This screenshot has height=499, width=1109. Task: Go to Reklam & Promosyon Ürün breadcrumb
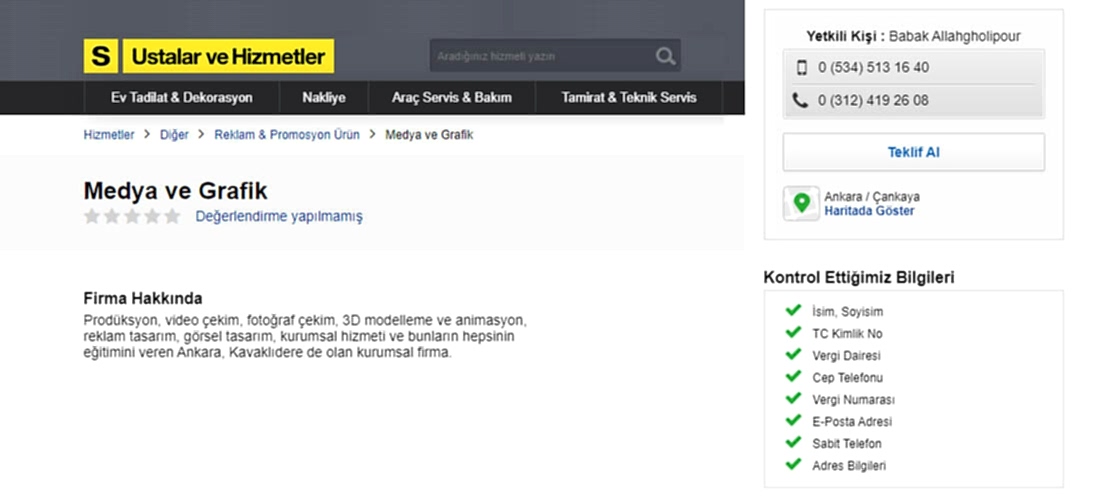tap(287, 135)
